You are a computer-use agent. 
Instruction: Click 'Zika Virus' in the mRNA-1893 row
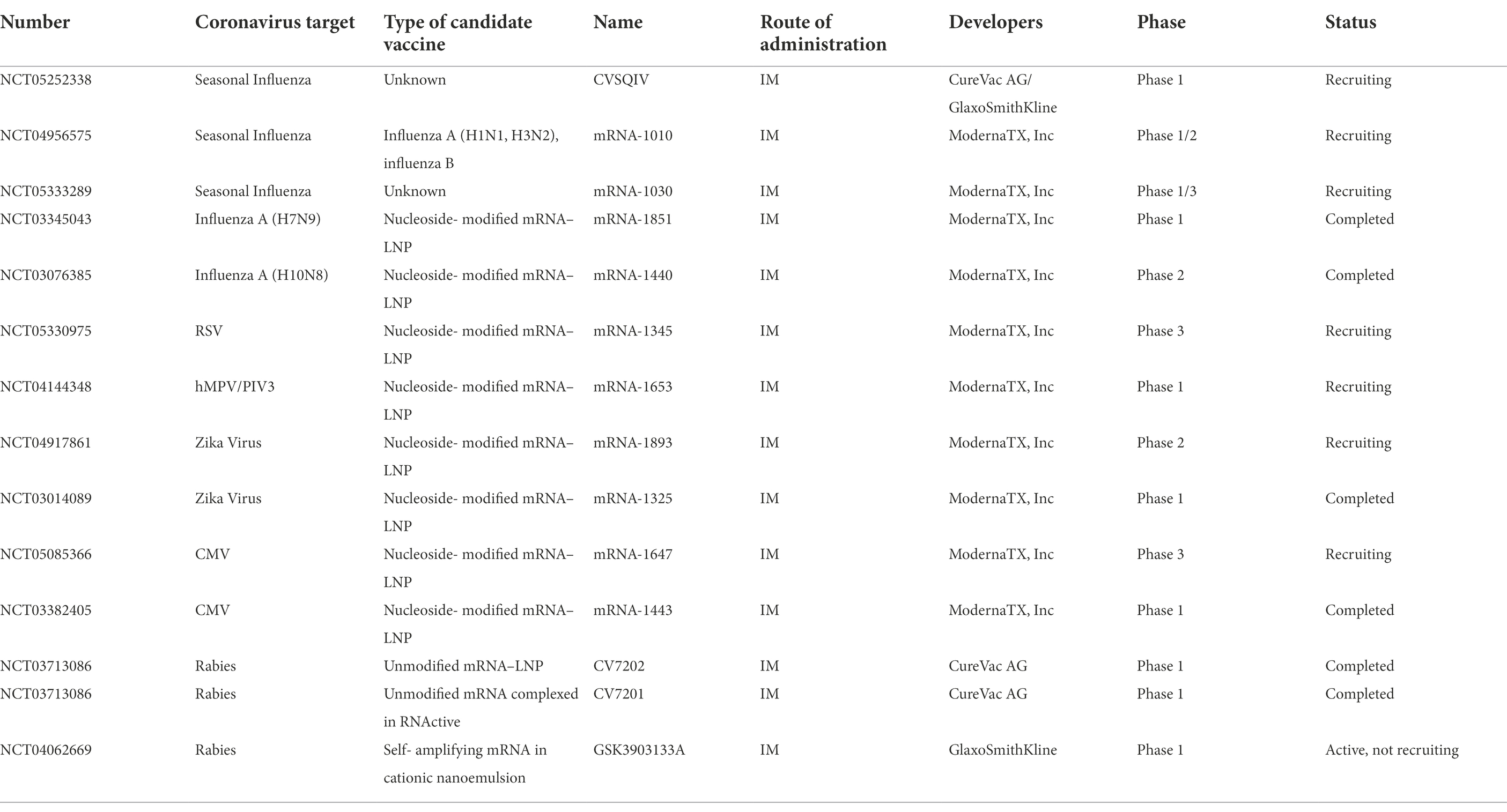click(x=227, y=443)
